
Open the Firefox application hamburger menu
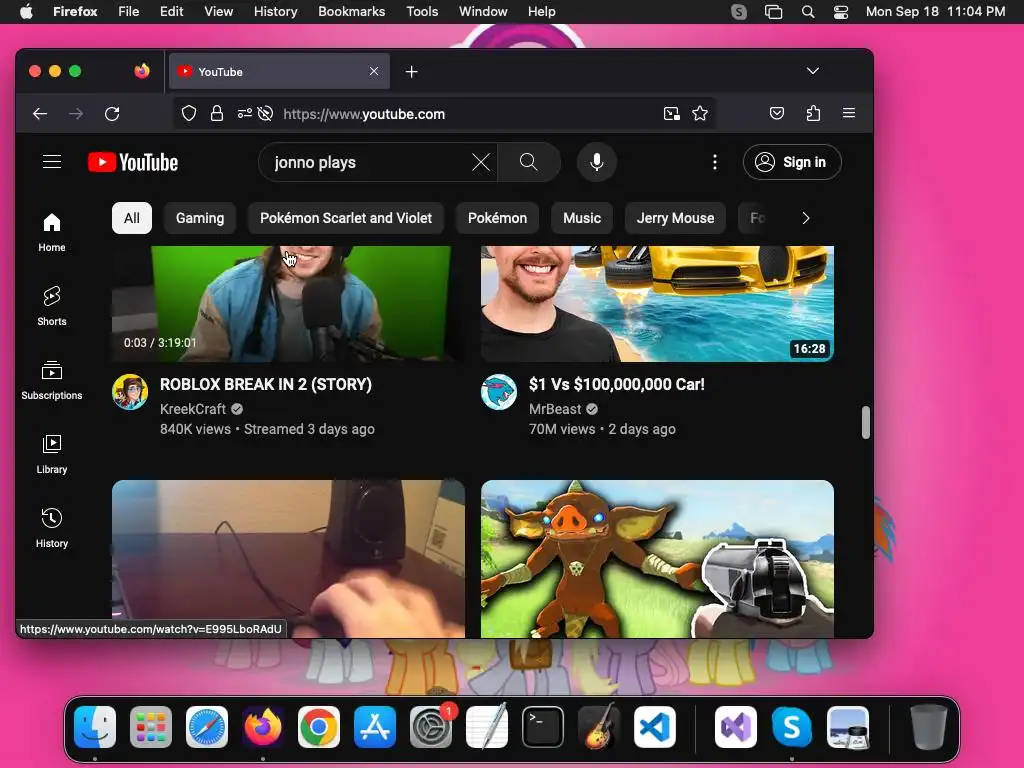pyautogui.click(x=849, y=114)
